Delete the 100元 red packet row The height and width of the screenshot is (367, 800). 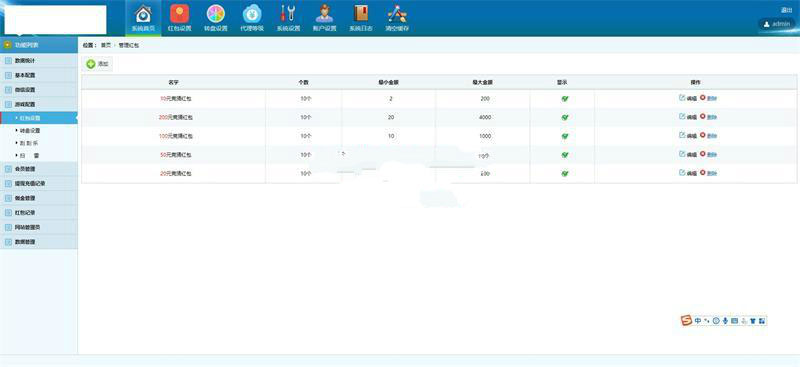708,136
